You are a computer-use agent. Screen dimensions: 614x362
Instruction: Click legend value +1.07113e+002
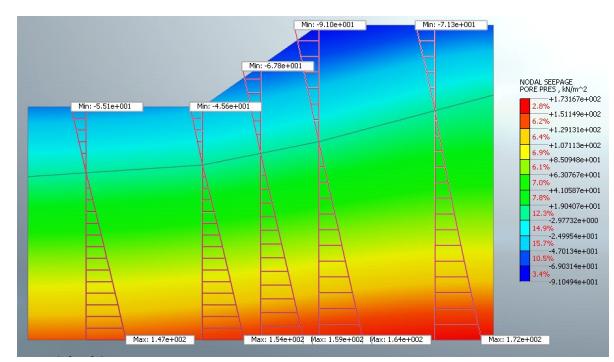574,145
